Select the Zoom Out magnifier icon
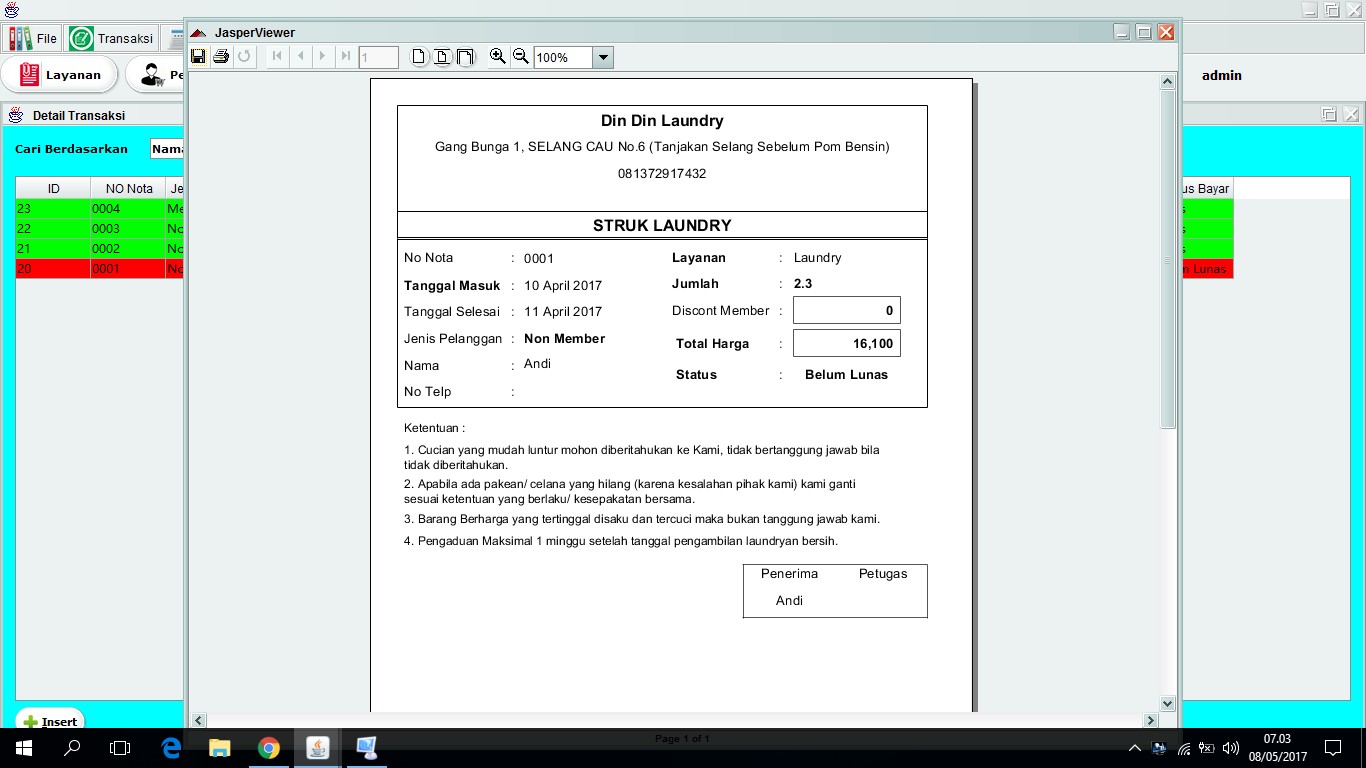 [x=520, y=57]
